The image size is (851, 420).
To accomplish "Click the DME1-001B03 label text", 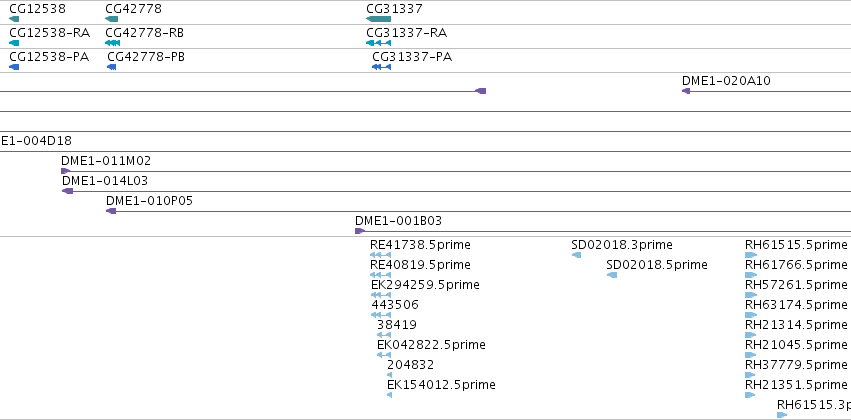I will click(398, 221).
